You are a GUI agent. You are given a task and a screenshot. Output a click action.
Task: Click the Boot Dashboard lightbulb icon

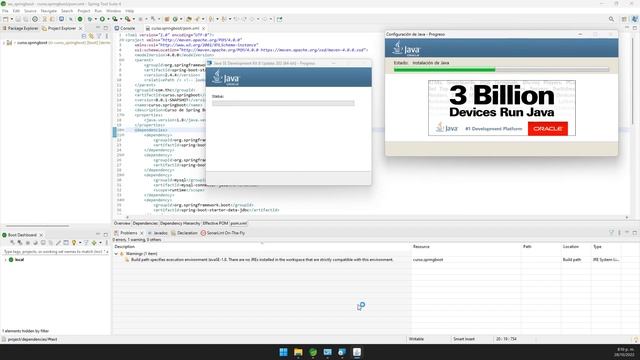pos(74,242)
